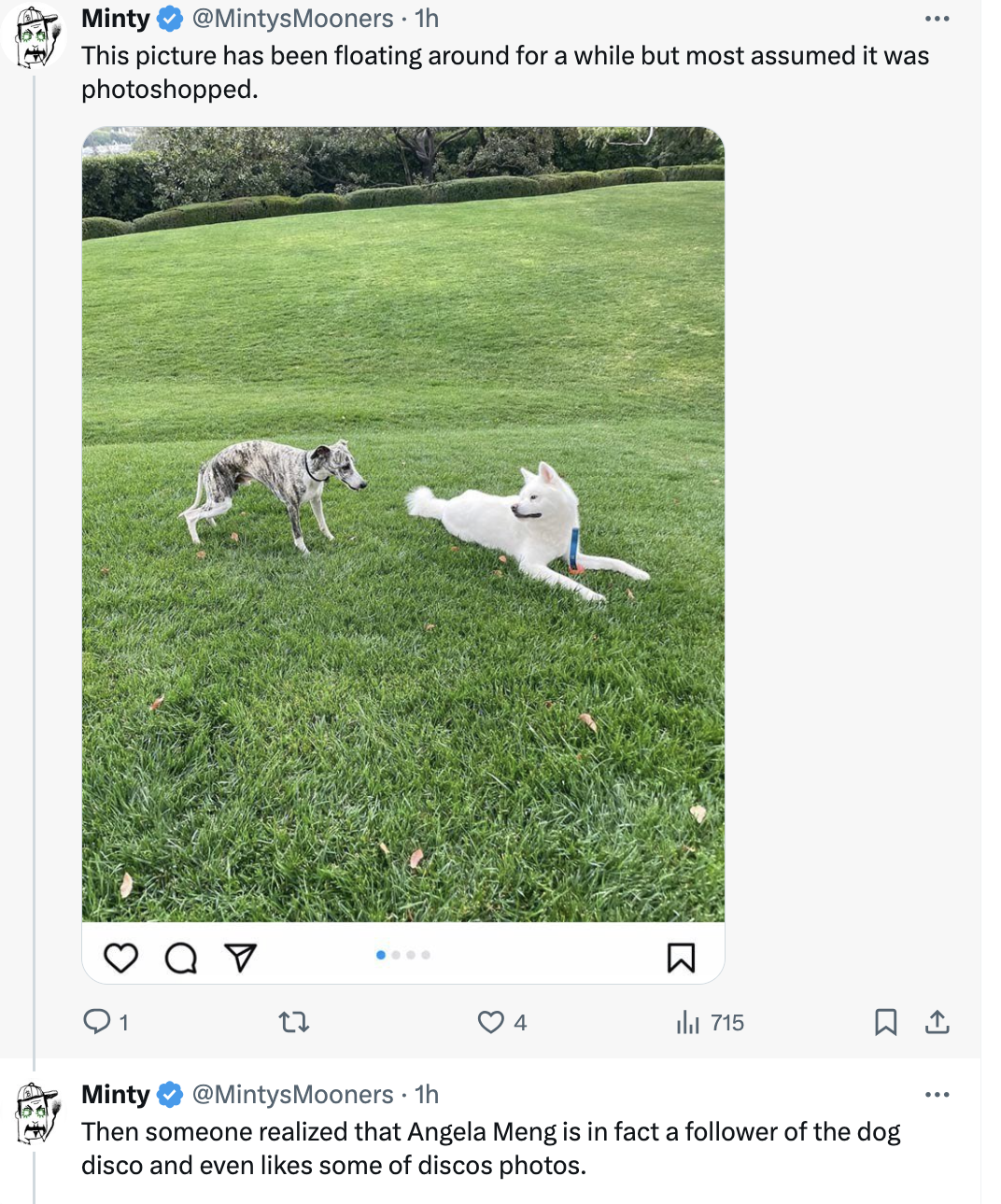The width and height of the screenshot is (1001, 1204).
Task: Tap the Instagram heart icon under the photo
Action: point(120,958)
